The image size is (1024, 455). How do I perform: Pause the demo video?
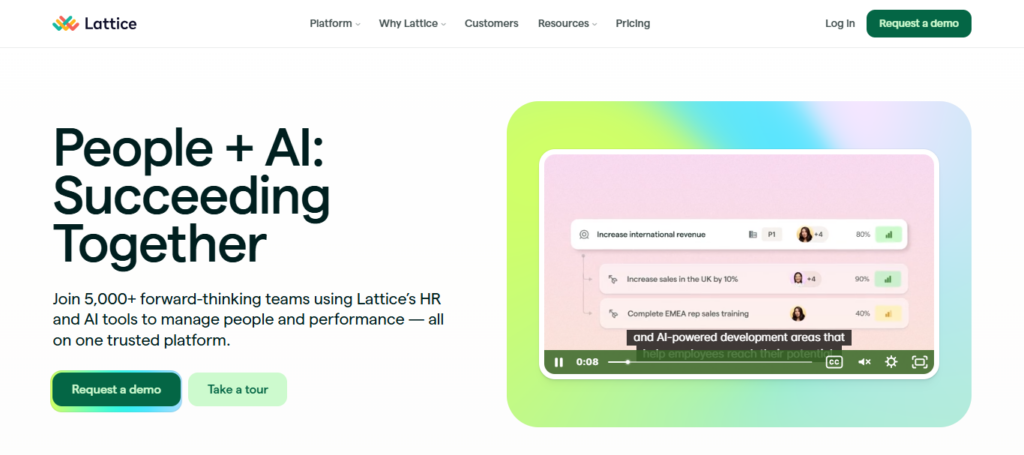pos(558,362)
